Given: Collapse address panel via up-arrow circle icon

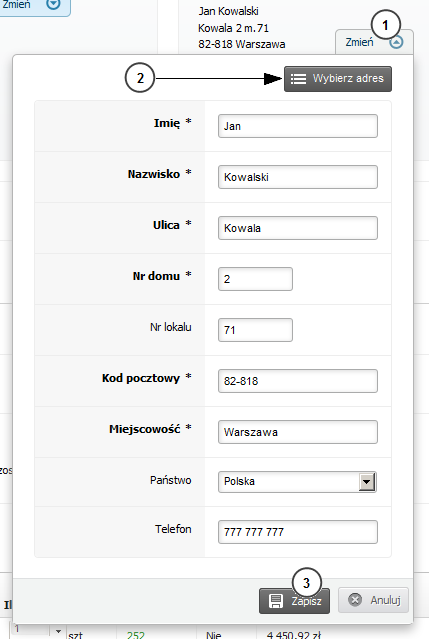Looking at the screenshot, I should click(x=396, y=42).
